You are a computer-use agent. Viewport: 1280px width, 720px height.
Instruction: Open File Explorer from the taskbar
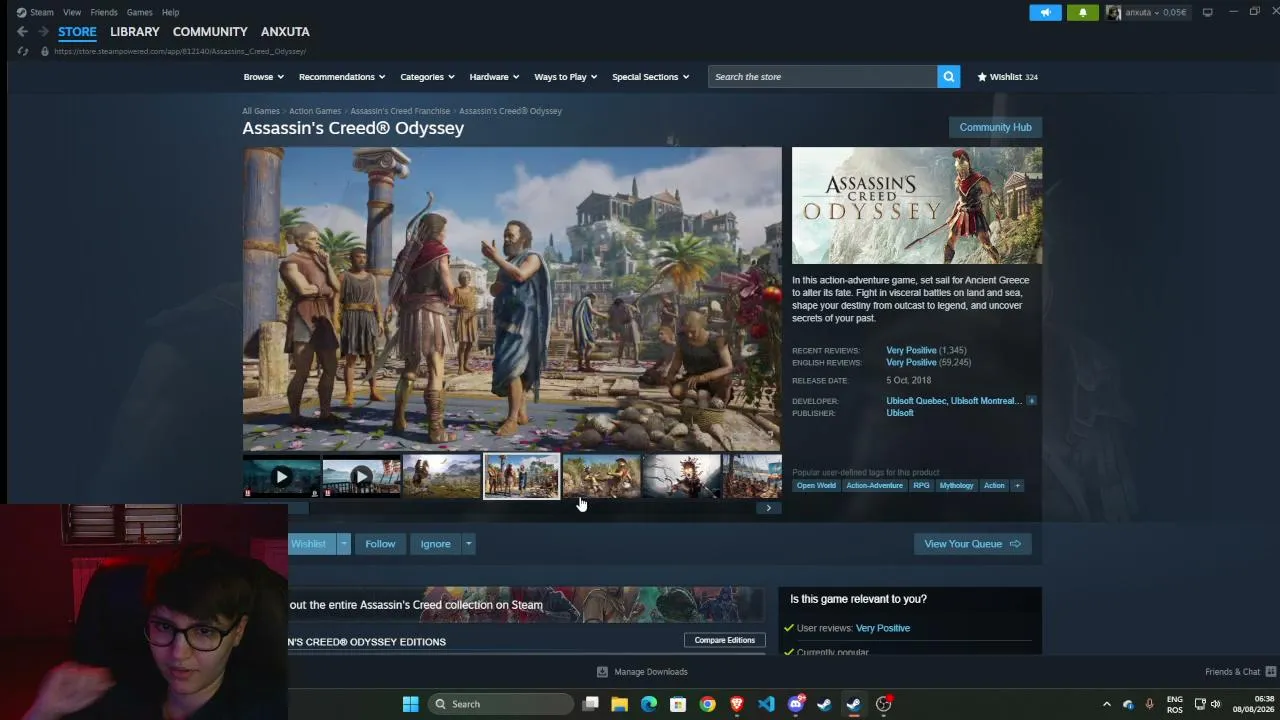[x=619, y=704]
